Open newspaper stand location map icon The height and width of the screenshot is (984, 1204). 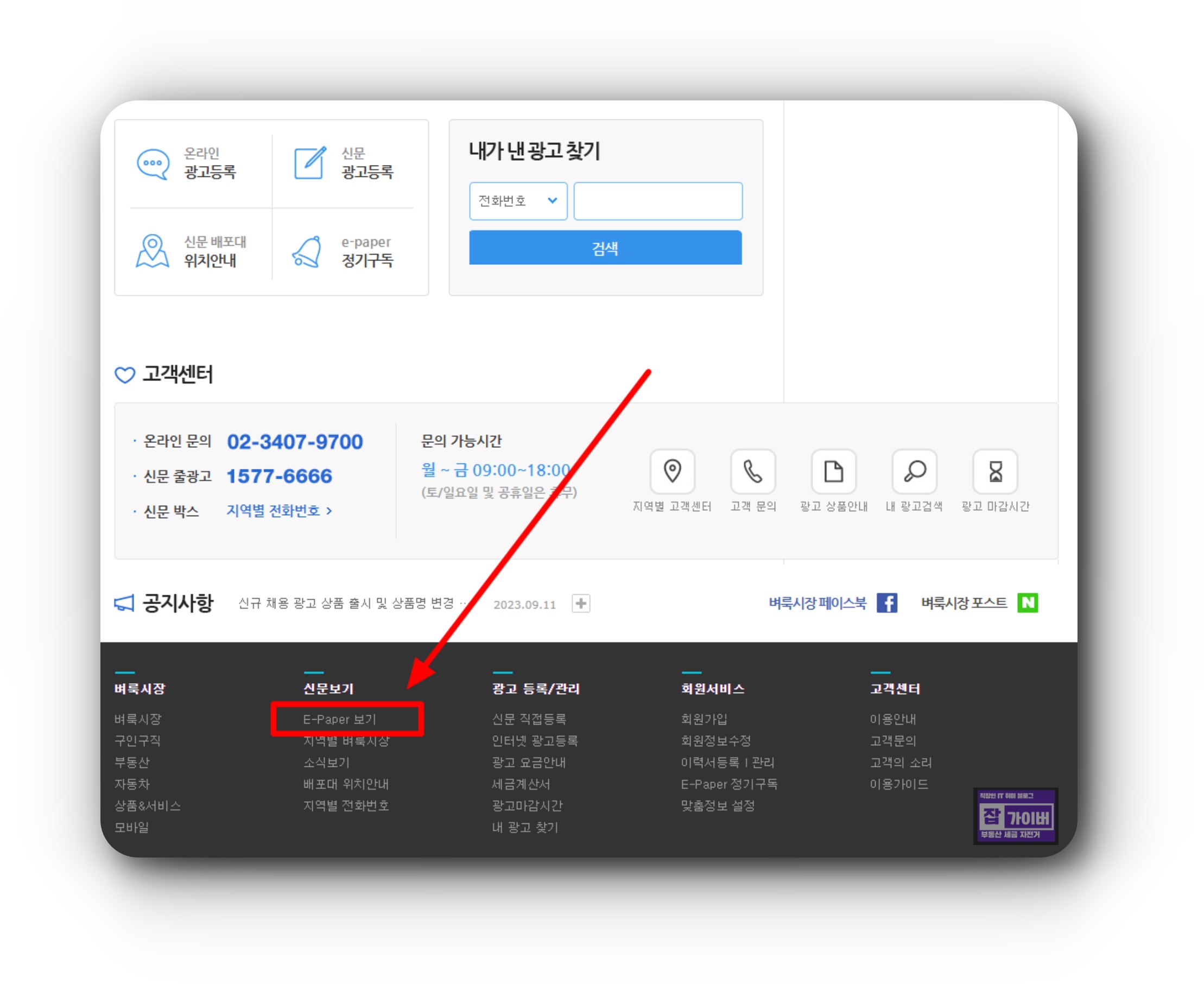click(152, 251)
